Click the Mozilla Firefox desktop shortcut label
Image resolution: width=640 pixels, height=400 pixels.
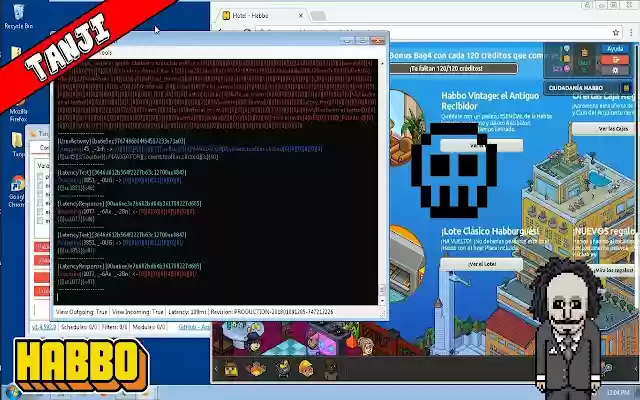18,115
